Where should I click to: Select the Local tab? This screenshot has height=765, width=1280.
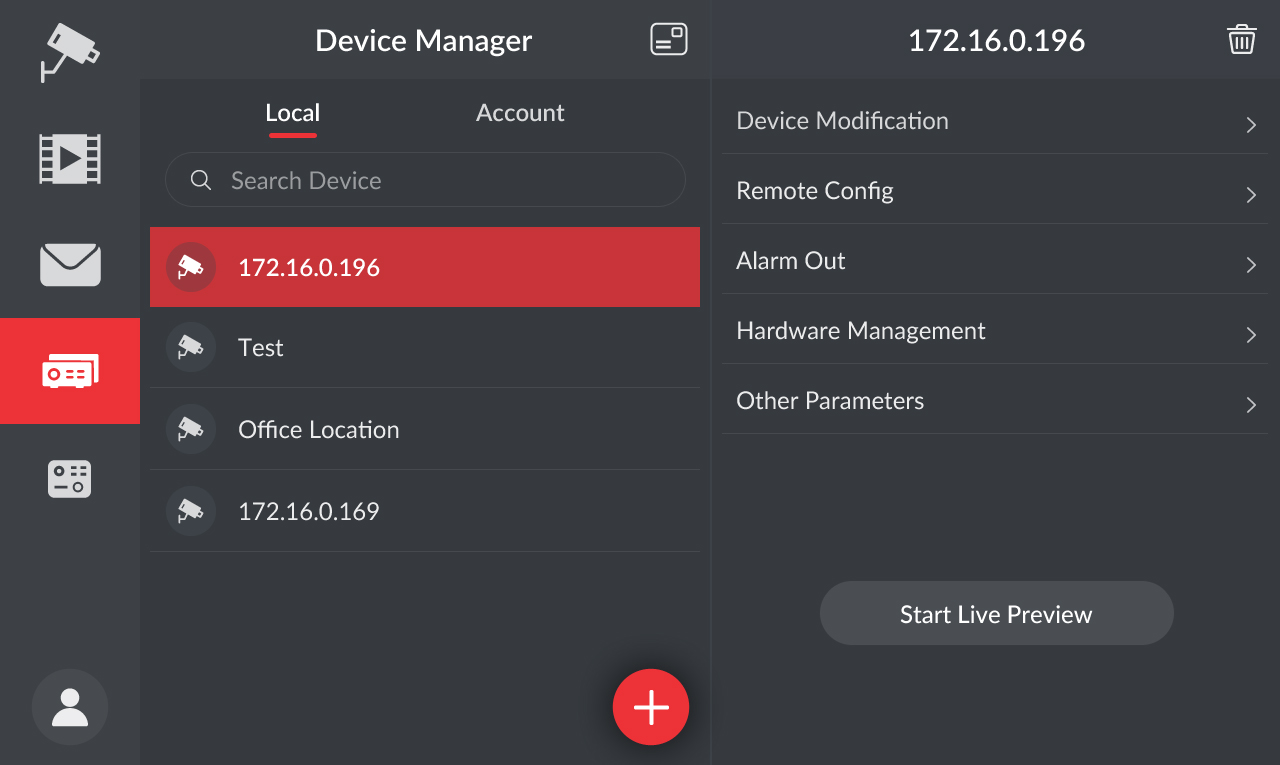[292, 113]
